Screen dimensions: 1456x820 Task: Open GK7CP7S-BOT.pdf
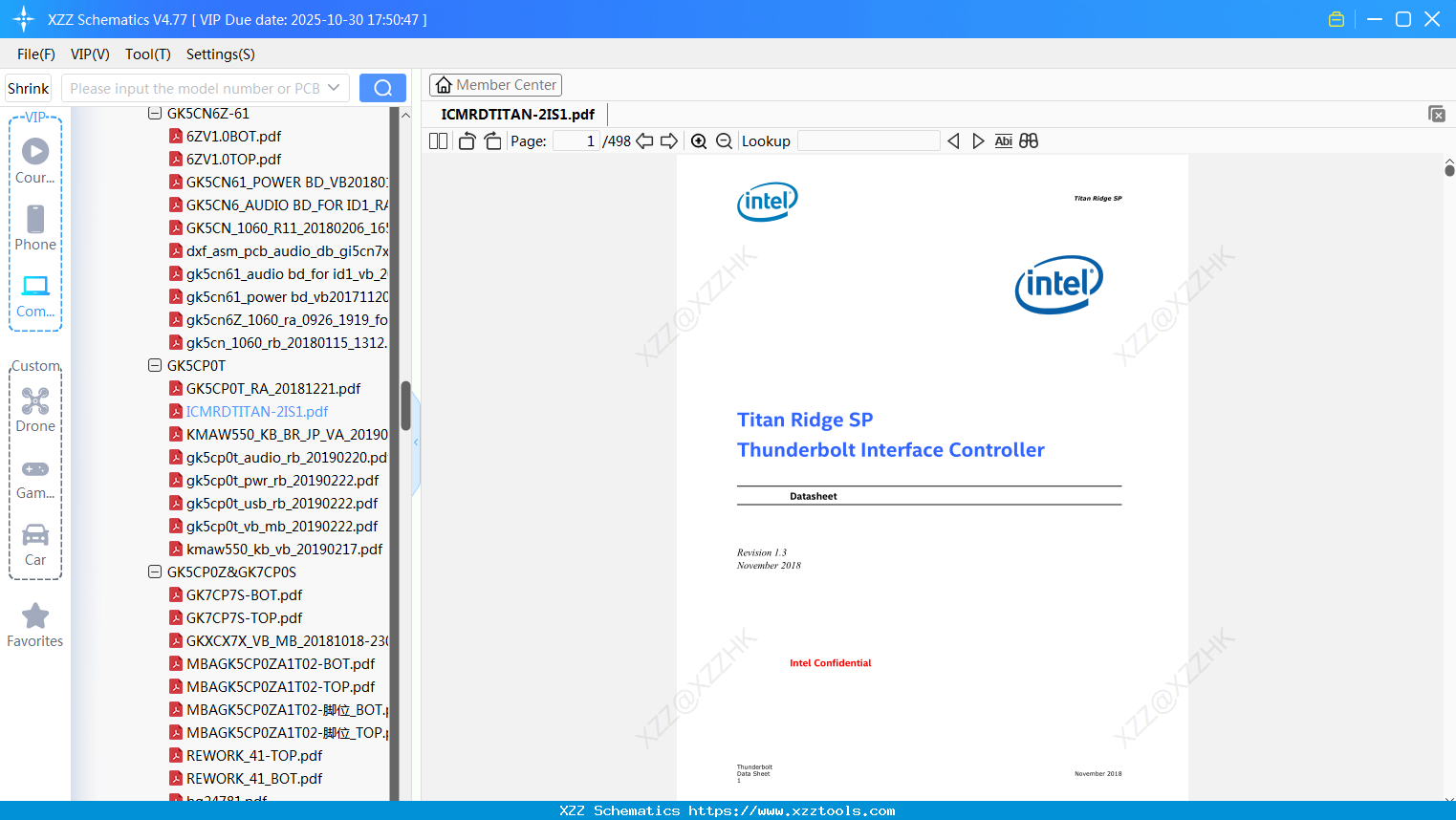(x=244, y=595)
